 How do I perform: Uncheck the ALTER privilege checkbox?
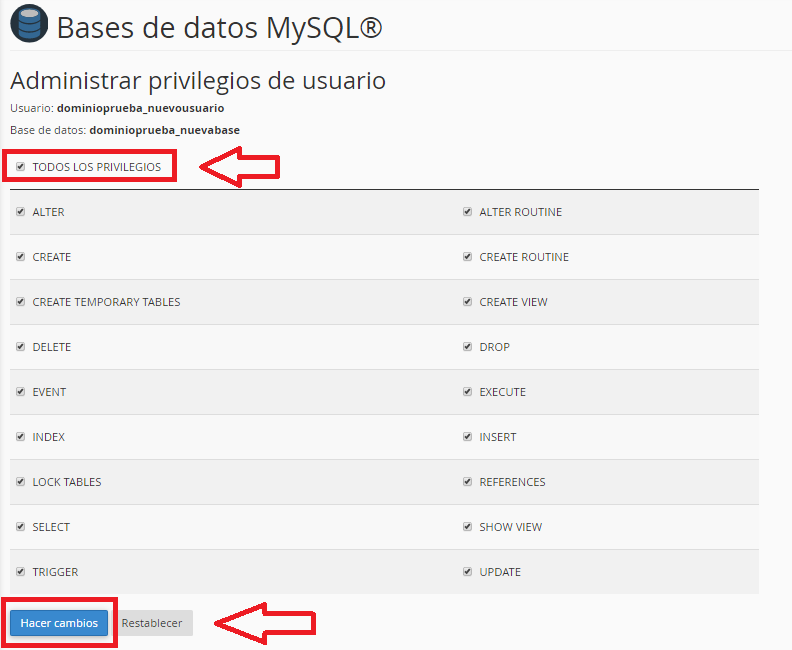pyautogui.click(x=20, y=212)
